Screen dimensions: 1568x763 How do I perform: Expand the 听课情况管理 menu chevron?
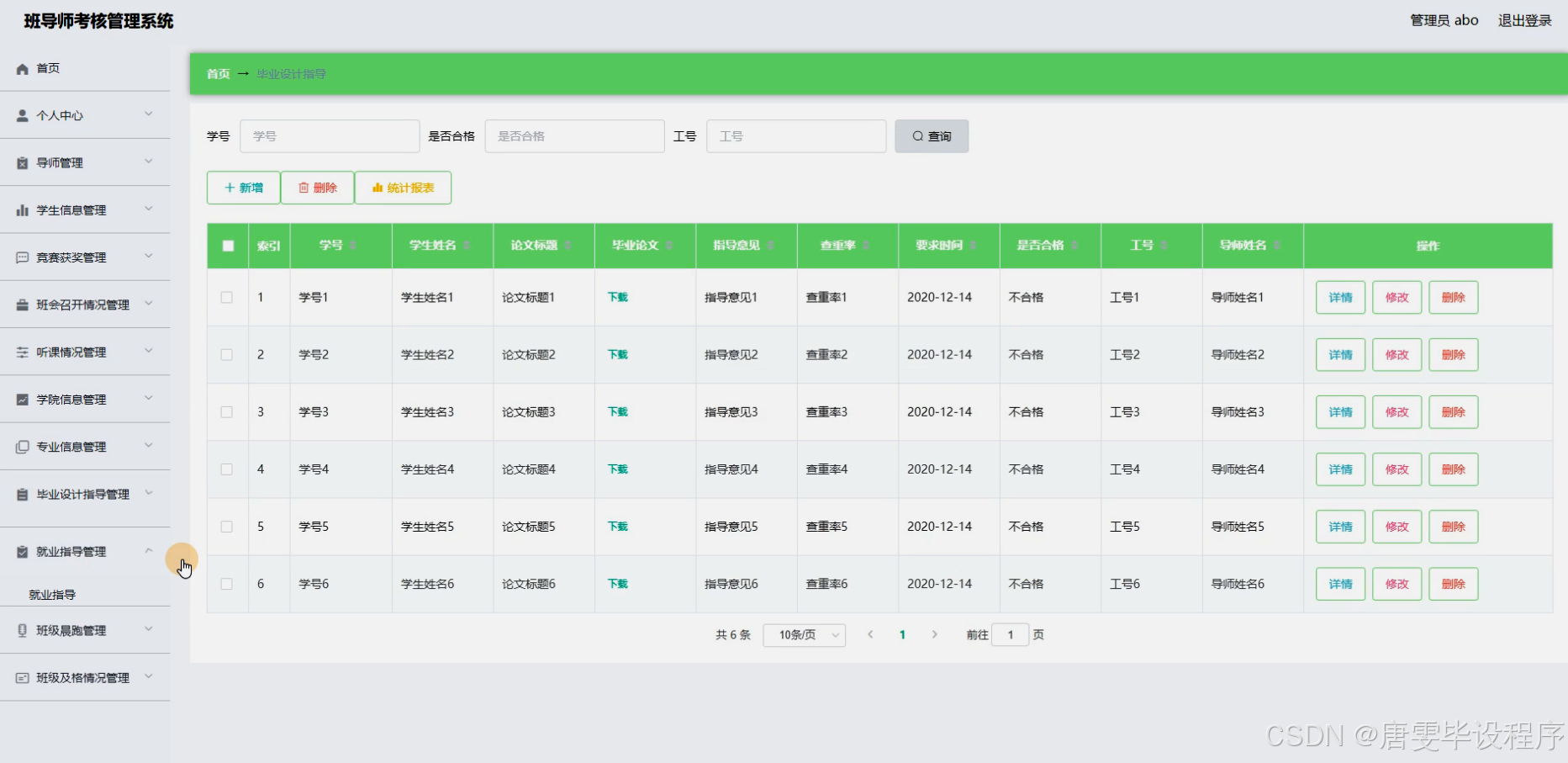tap(149, 351)
